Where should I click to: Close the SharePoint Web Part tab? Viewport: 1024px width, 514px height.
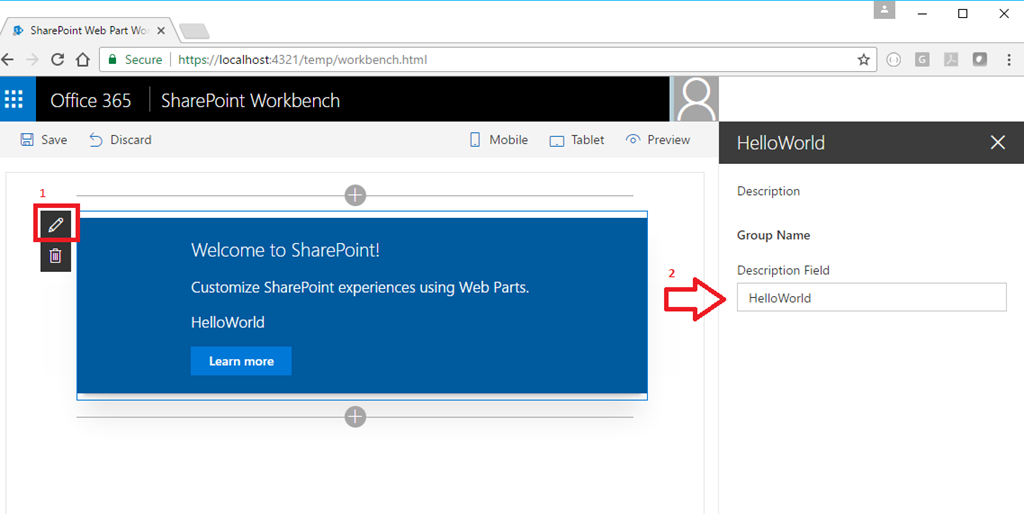[x=161, y=31]
